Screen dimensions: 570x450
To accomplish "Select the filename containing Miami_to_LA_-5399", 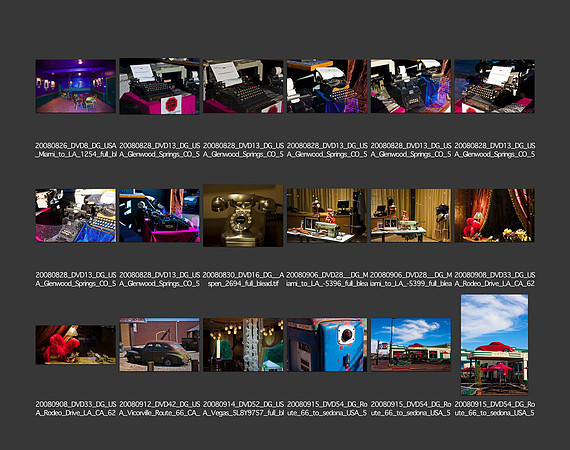I will 411,279.
